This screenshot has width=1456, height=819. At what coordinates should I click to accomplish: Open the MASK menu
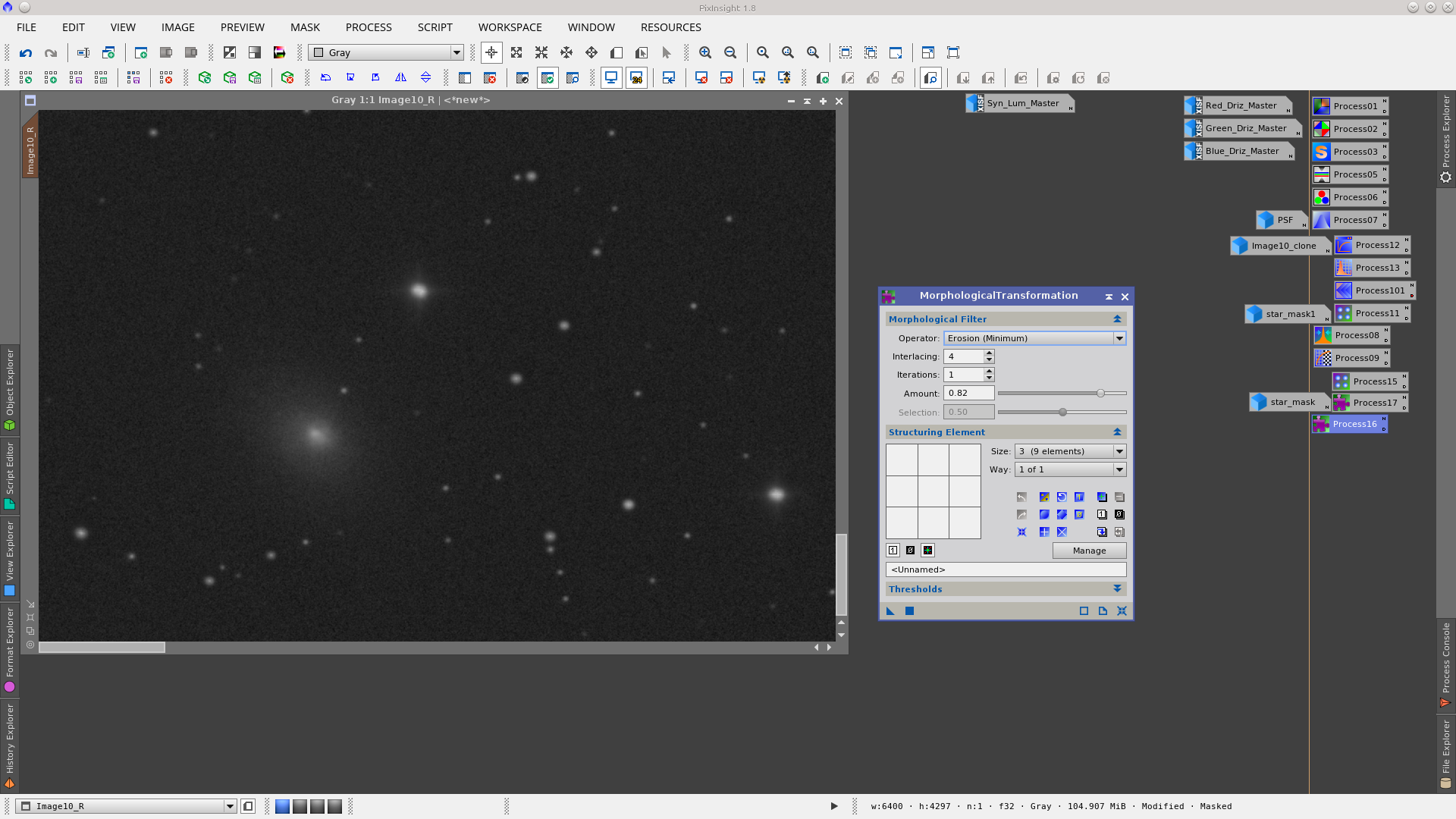[305, 27]
